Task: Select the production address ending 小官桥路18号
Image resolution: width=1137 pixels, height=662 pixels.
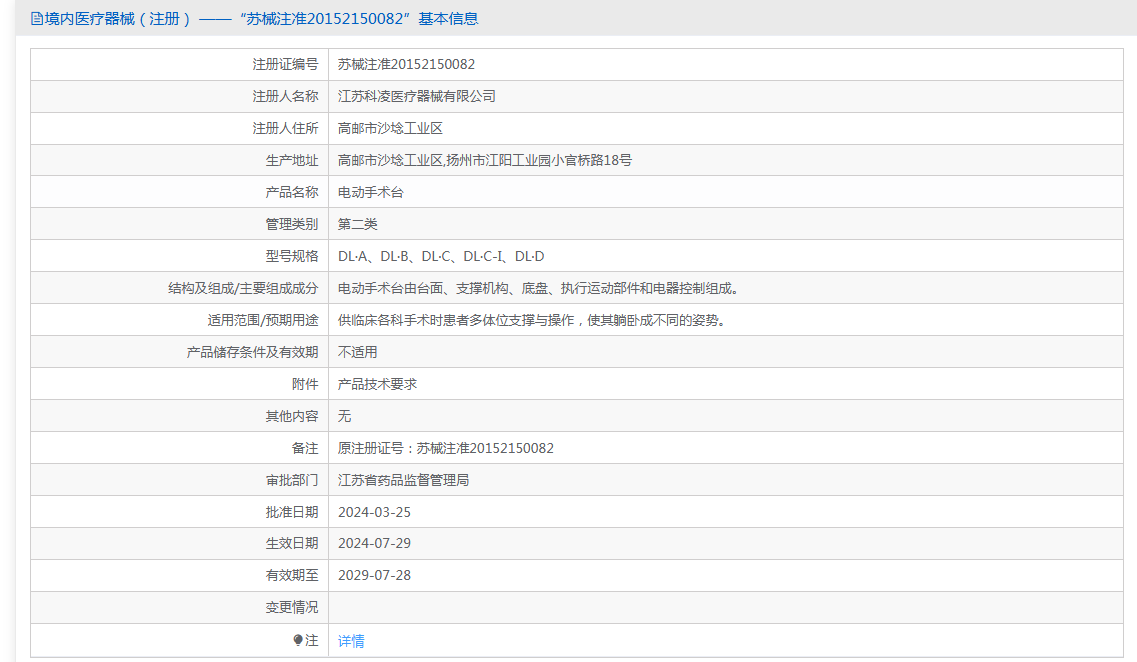Action: click(x=484, y=160)
